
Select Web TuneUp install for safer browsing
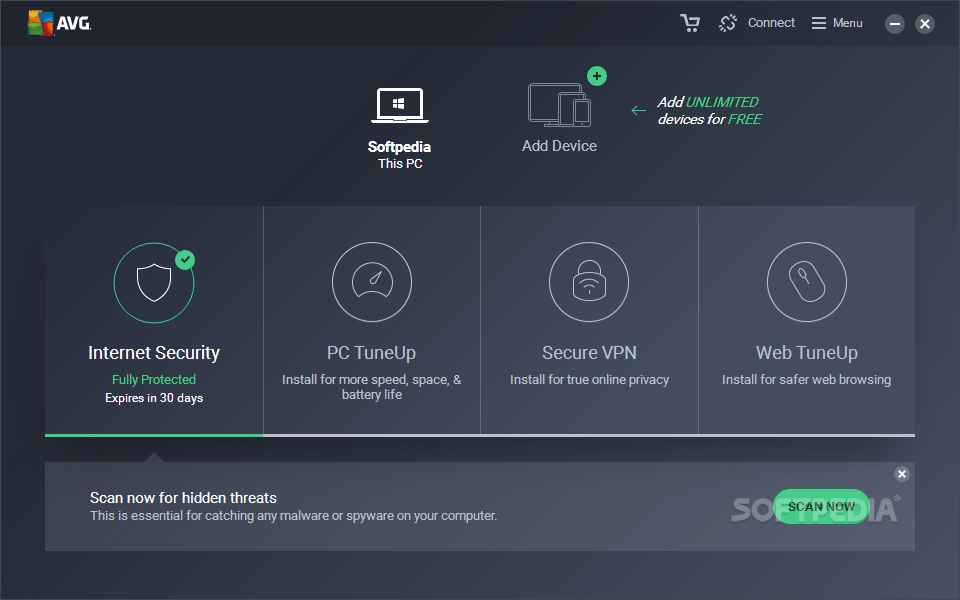pos(806,380)
